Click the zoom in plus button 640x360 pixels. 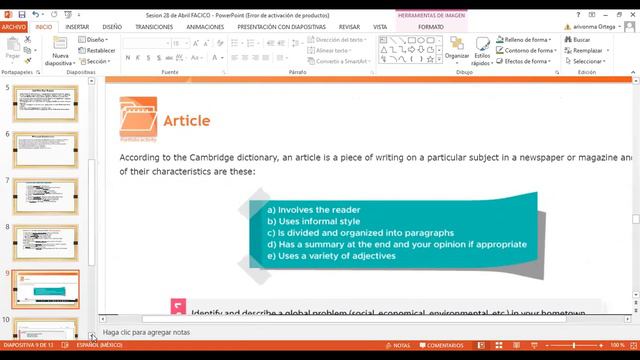601,345
